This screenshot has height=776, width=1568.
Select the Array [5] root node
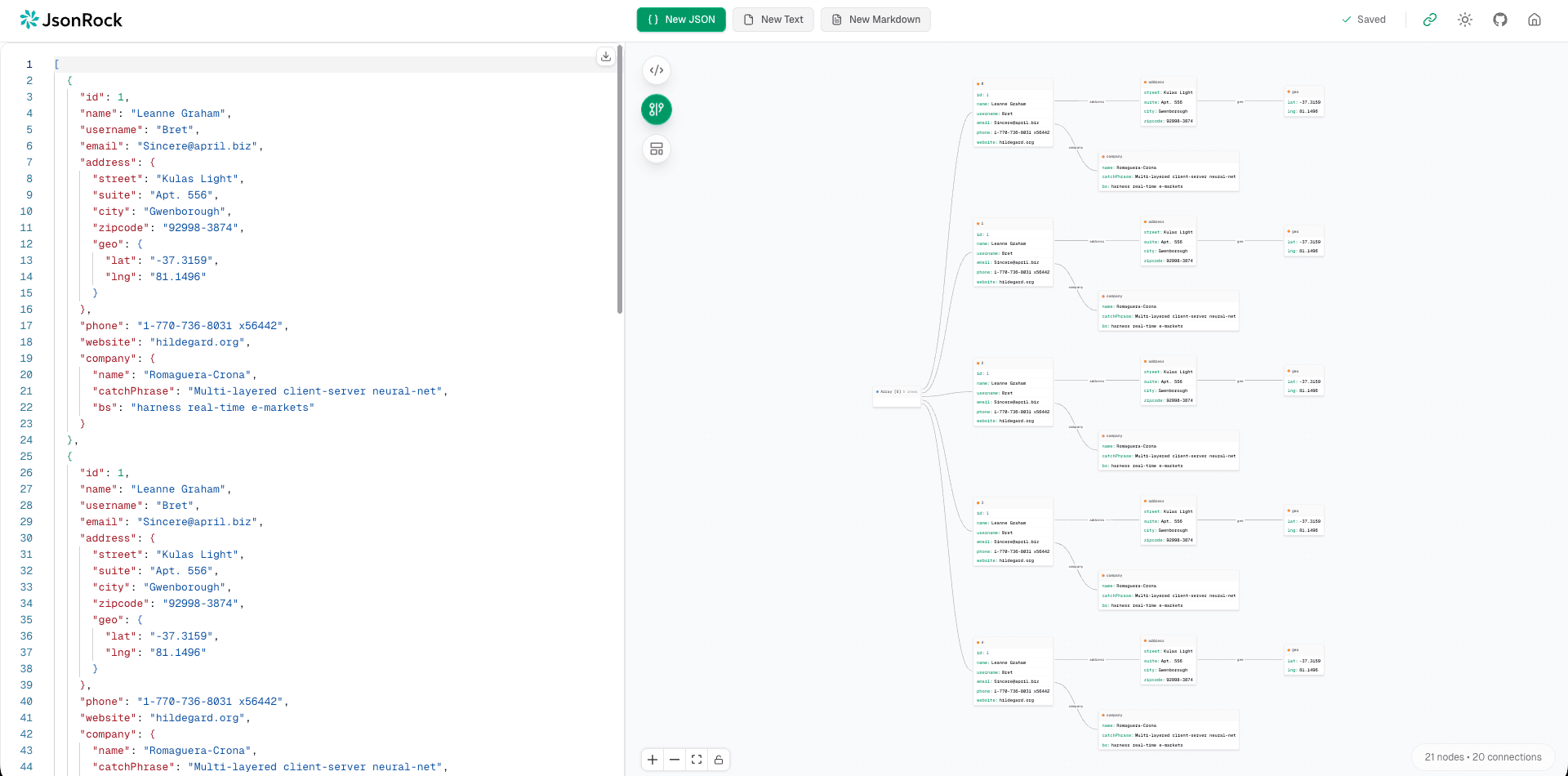click(897, 396)
